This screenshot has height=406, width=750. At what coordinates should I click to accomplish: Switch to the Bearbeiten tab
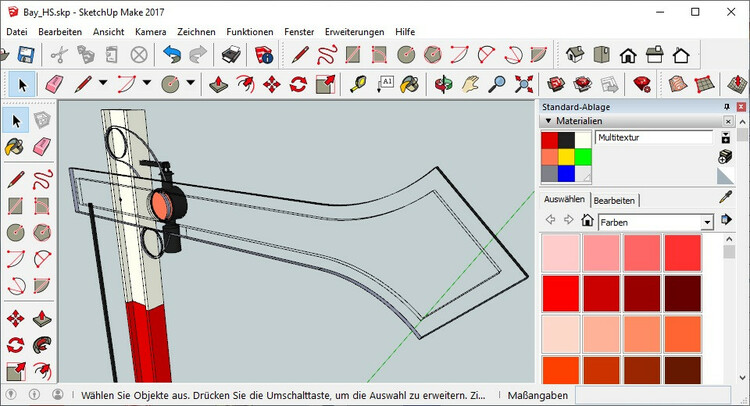coord(615,200)
